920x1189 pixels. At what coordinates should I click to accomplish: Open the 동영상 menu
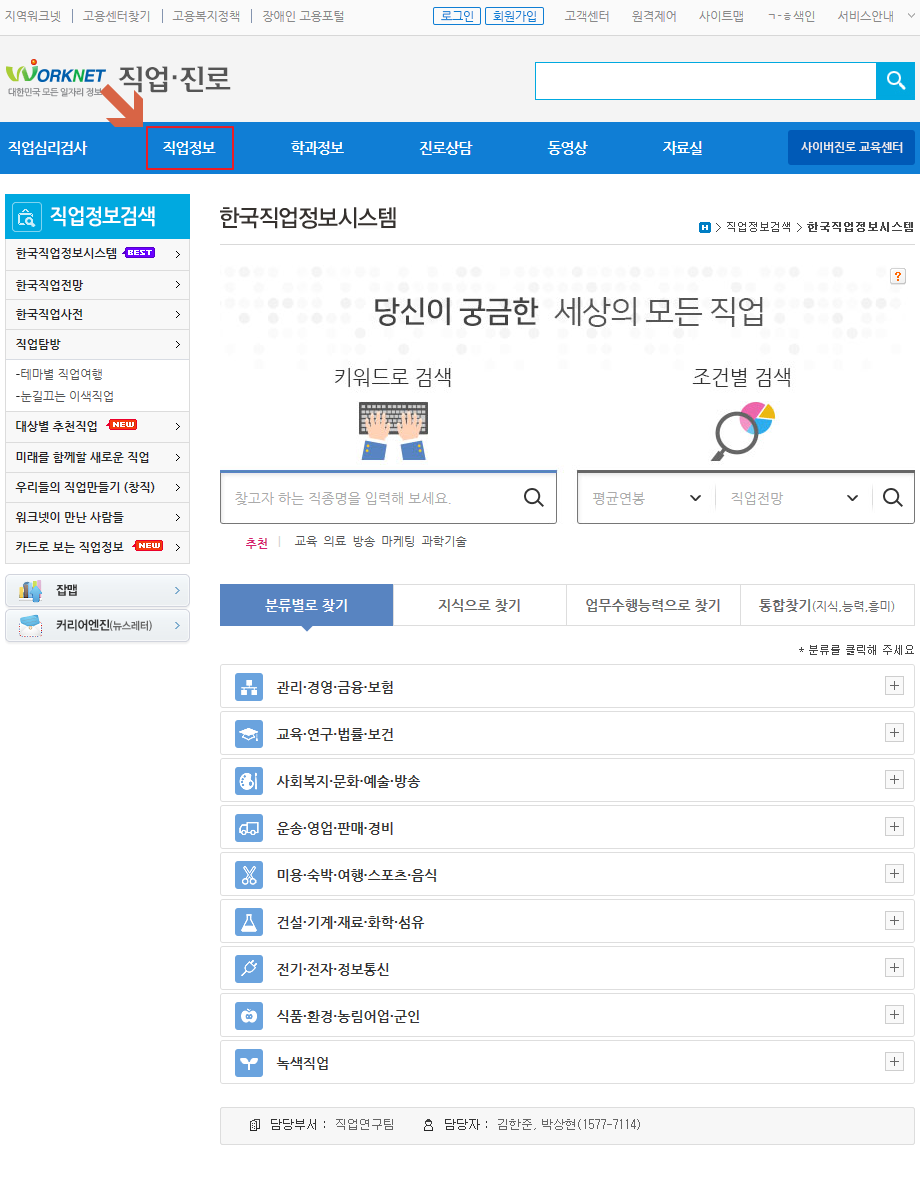(x=567, y=148)
